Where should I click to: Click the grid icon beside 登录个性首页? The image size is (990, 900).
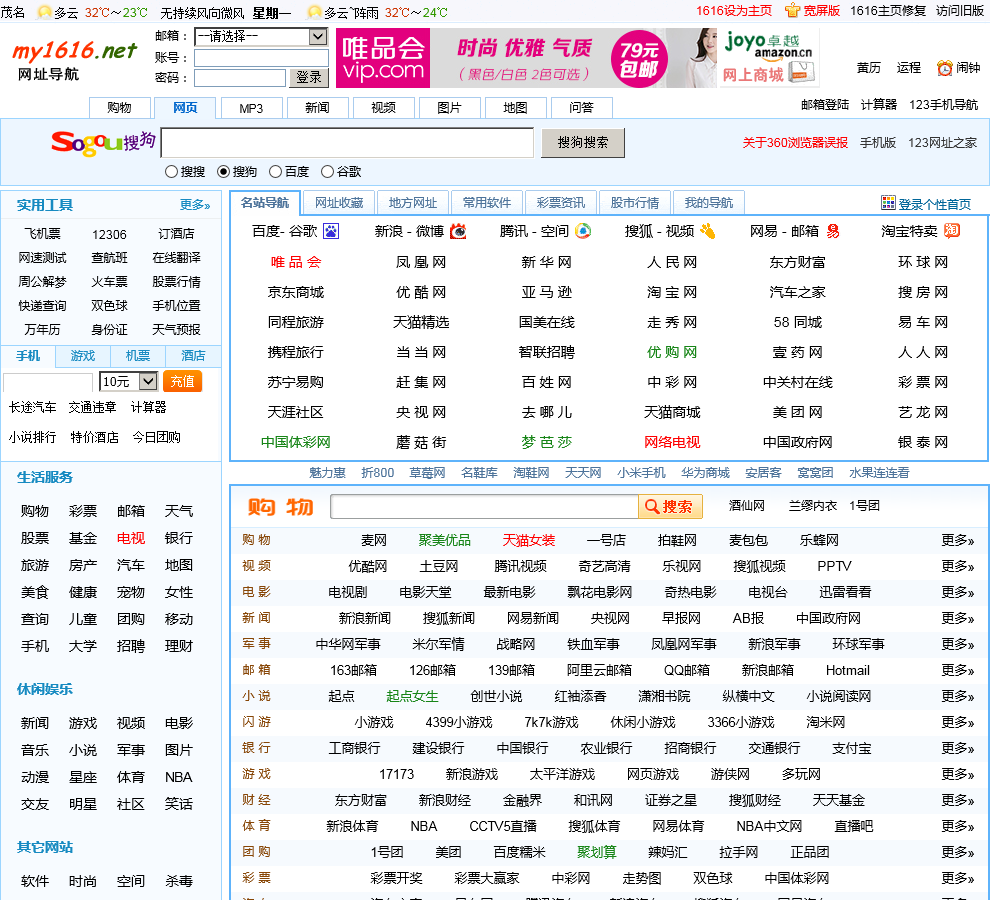coord(888,203)
